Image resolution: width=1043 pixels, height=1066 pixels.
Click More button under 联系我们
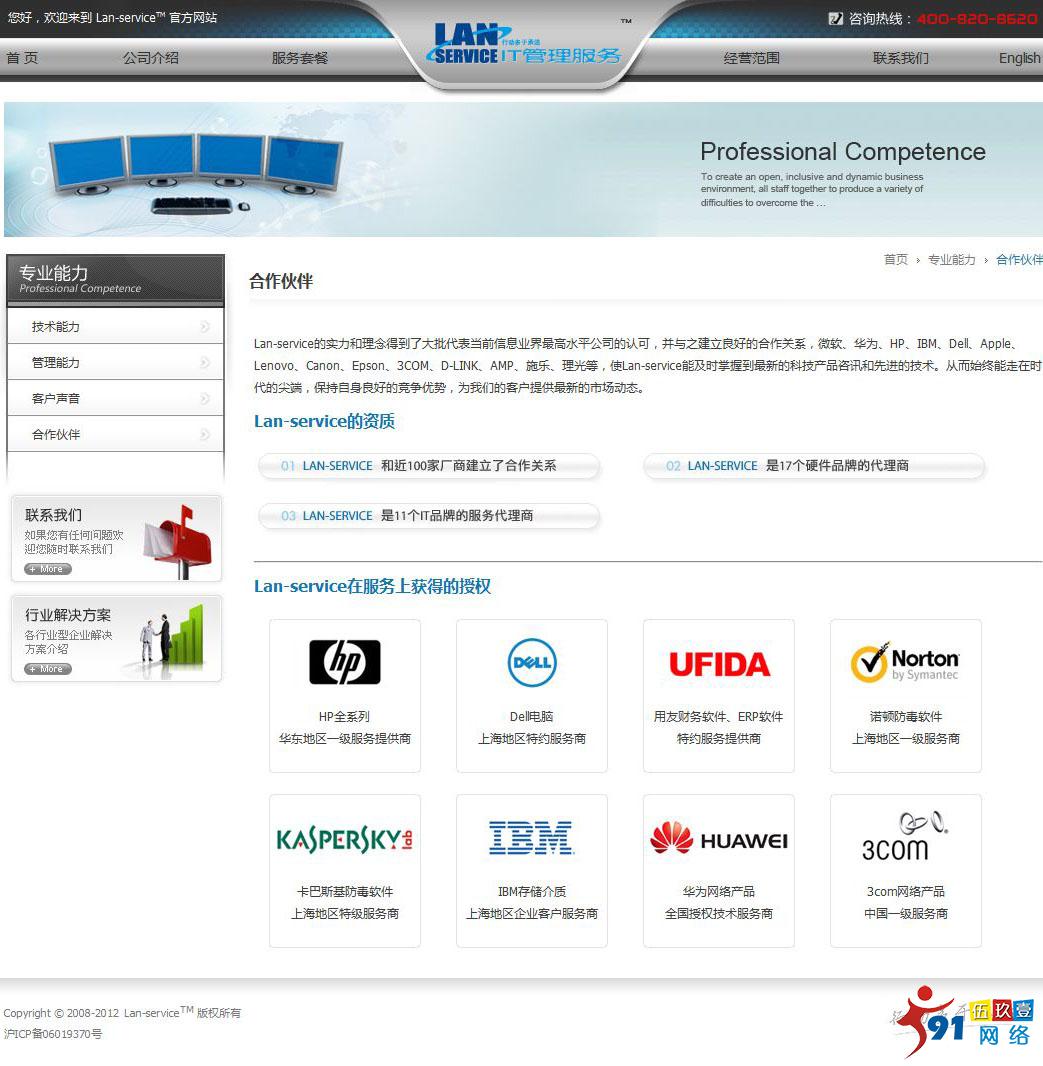coord(48,569)
